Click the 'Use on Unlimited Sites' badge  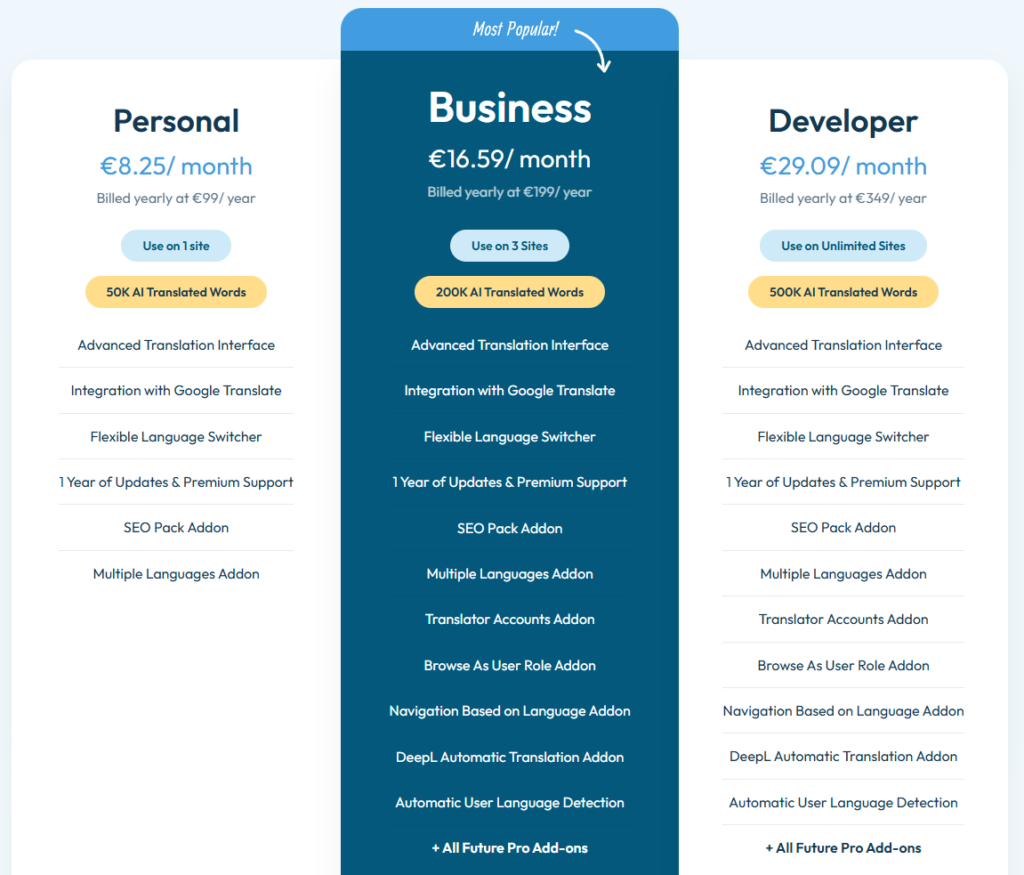point(843,246)
